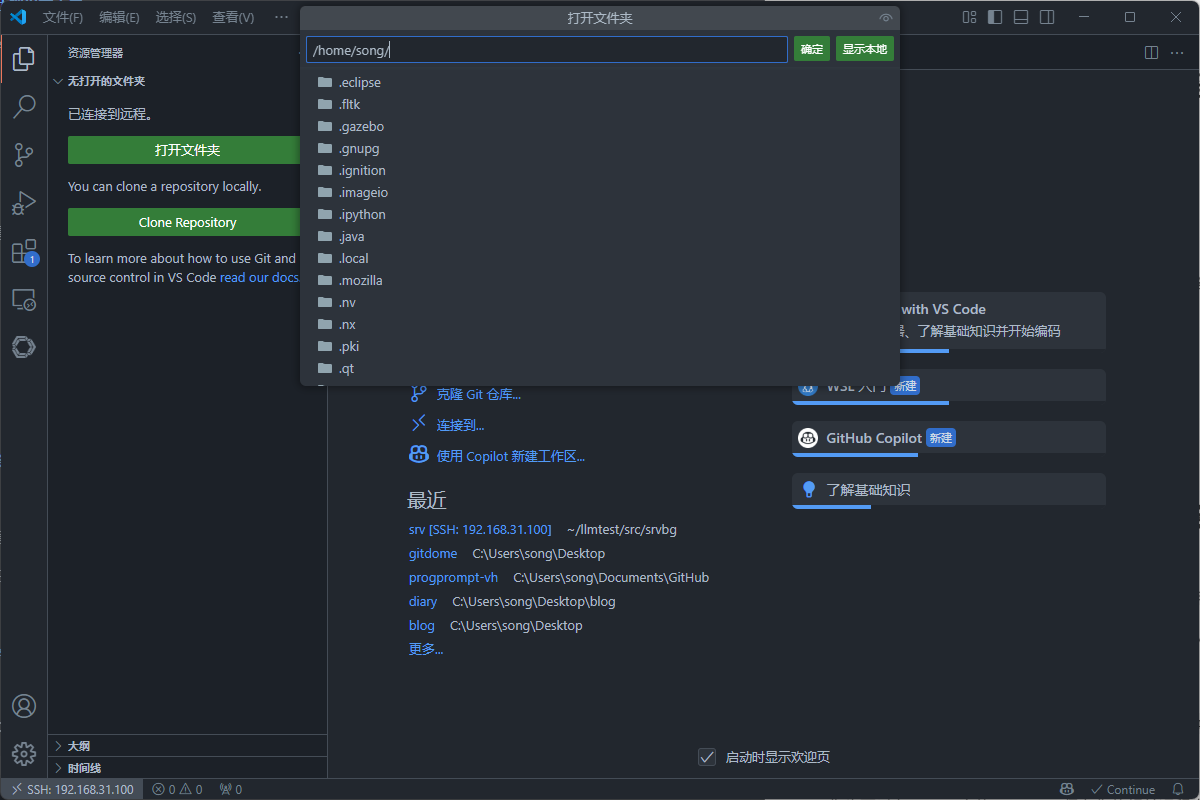Click the SSH remote status indicator
This screenshot has width=1200, height=800.
tap(72, 789)
